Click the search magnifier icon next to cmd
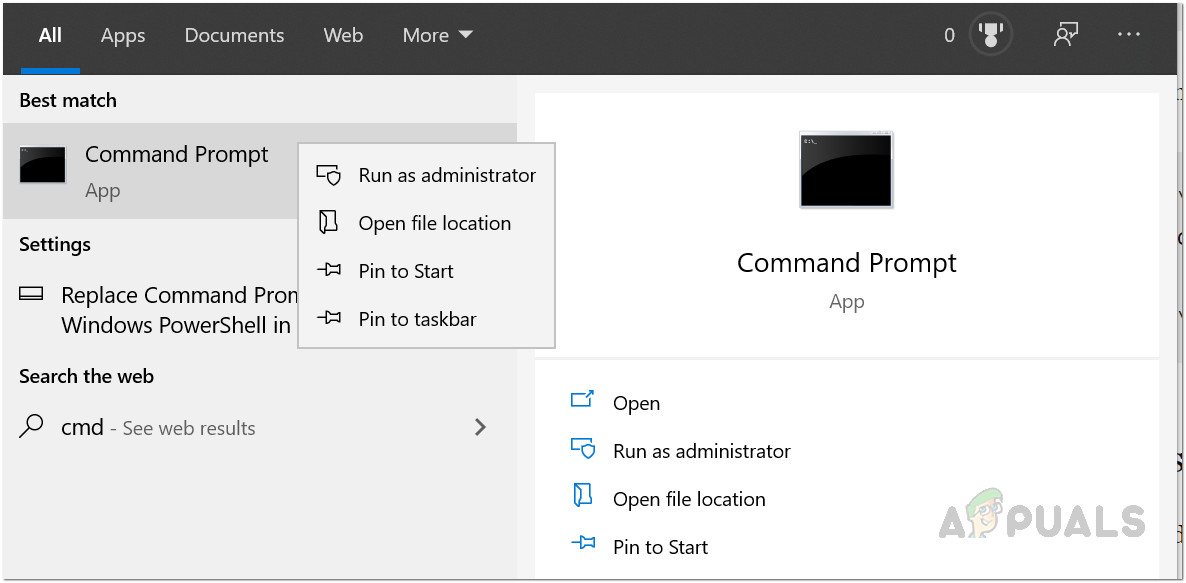 (32, 427)
